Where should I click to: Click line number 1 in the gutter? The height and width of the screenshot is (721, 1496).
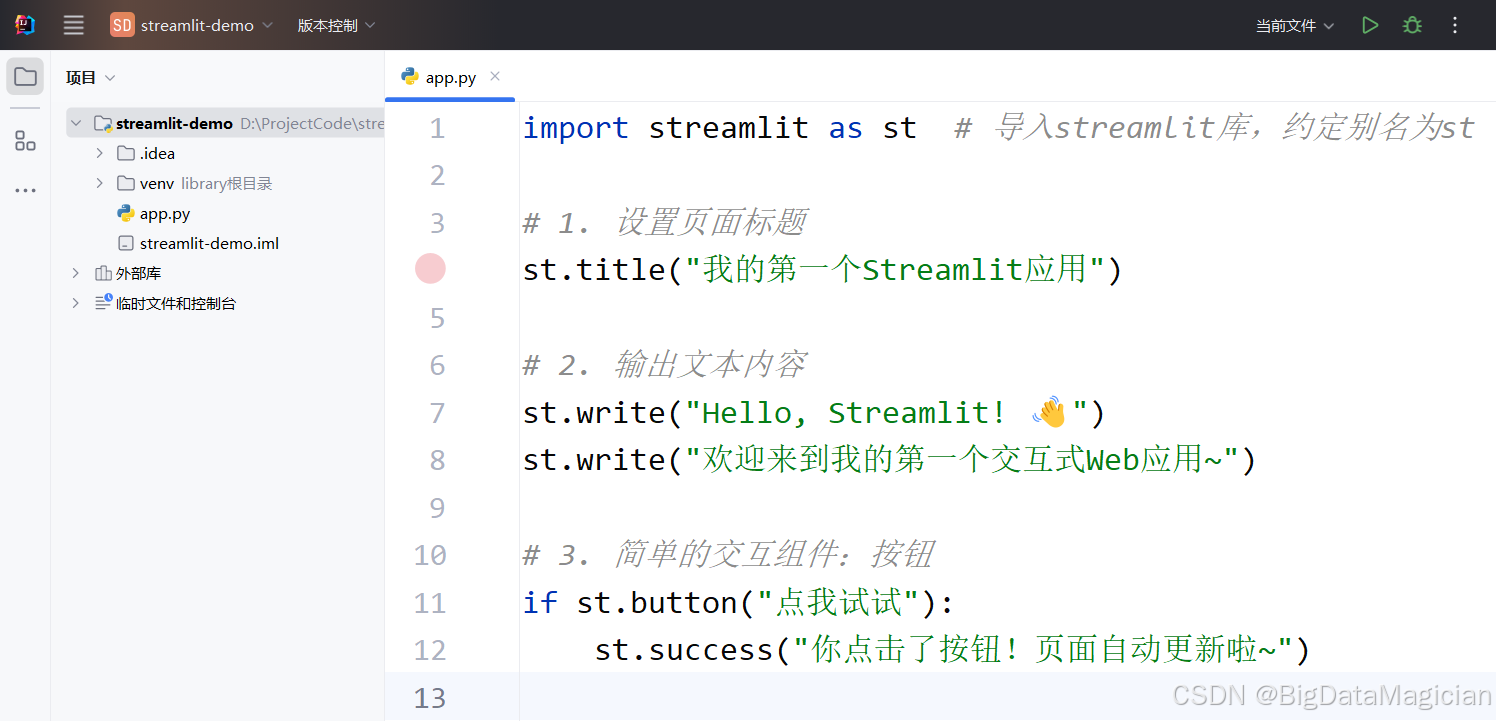tap(437, 128)
